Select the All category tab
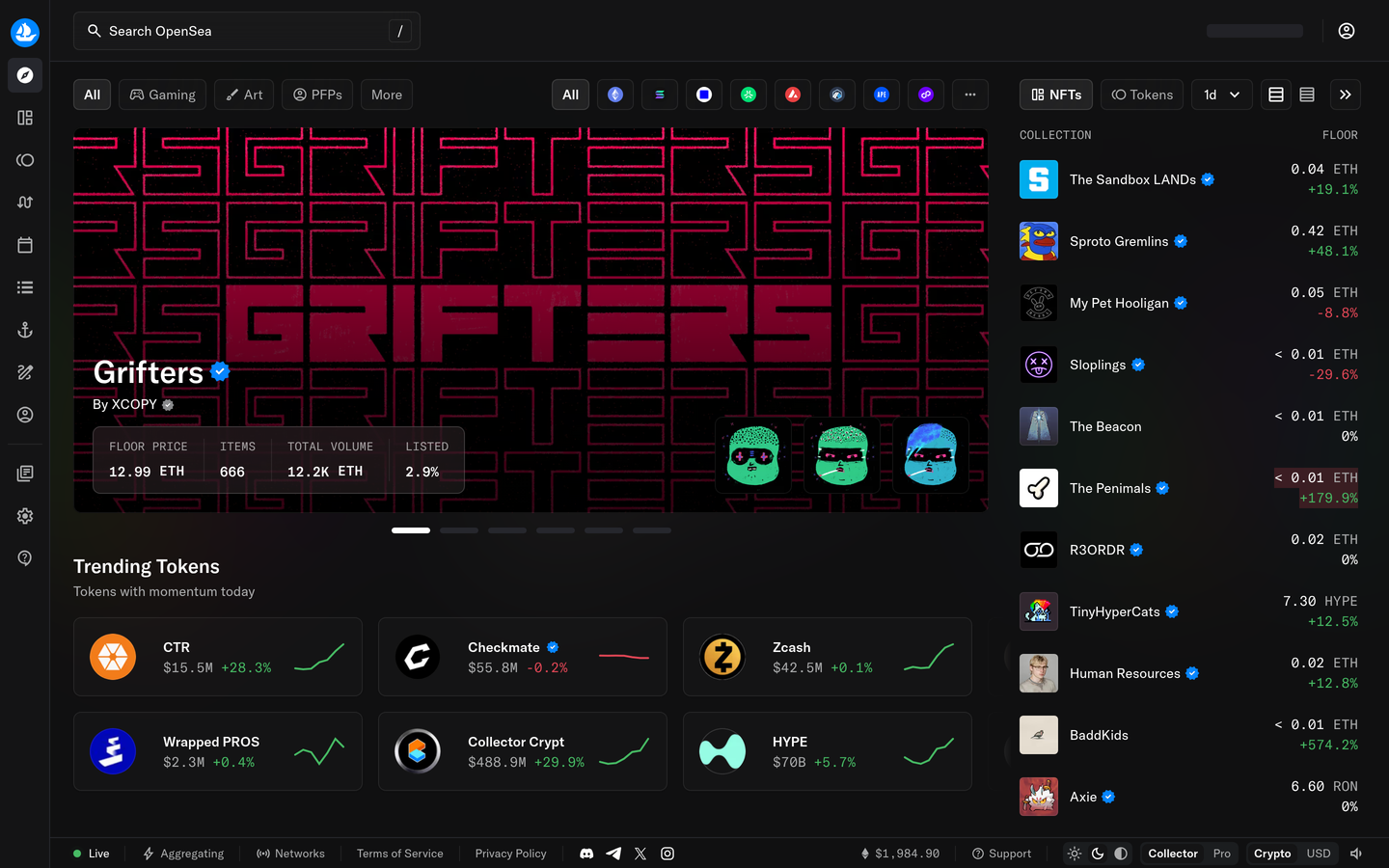 92,95
